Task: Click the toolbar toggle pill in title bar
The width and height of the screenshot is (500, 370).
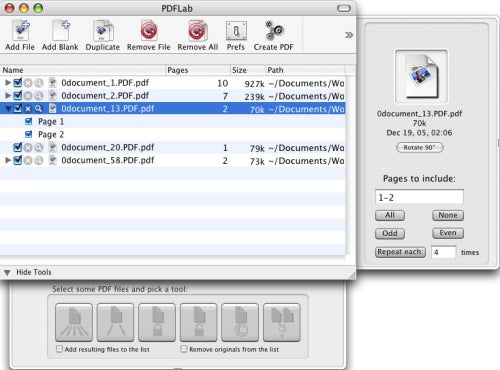Action: (344, 8)
